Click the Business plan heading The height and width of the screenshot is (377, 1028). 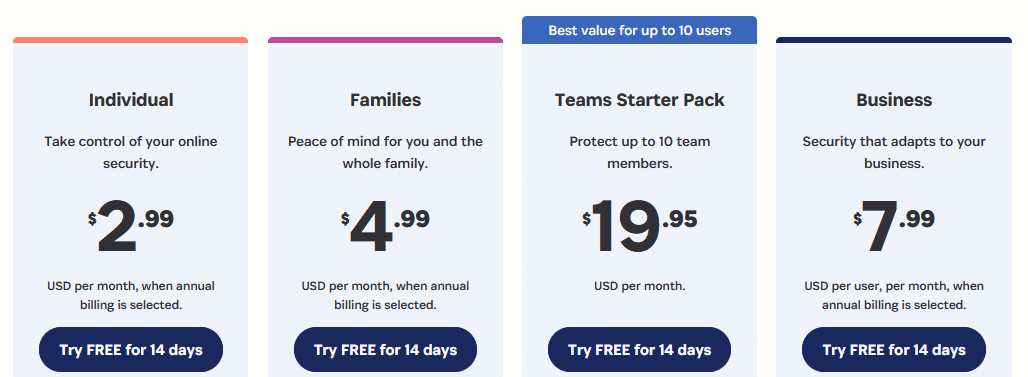[x=894, y=100]
